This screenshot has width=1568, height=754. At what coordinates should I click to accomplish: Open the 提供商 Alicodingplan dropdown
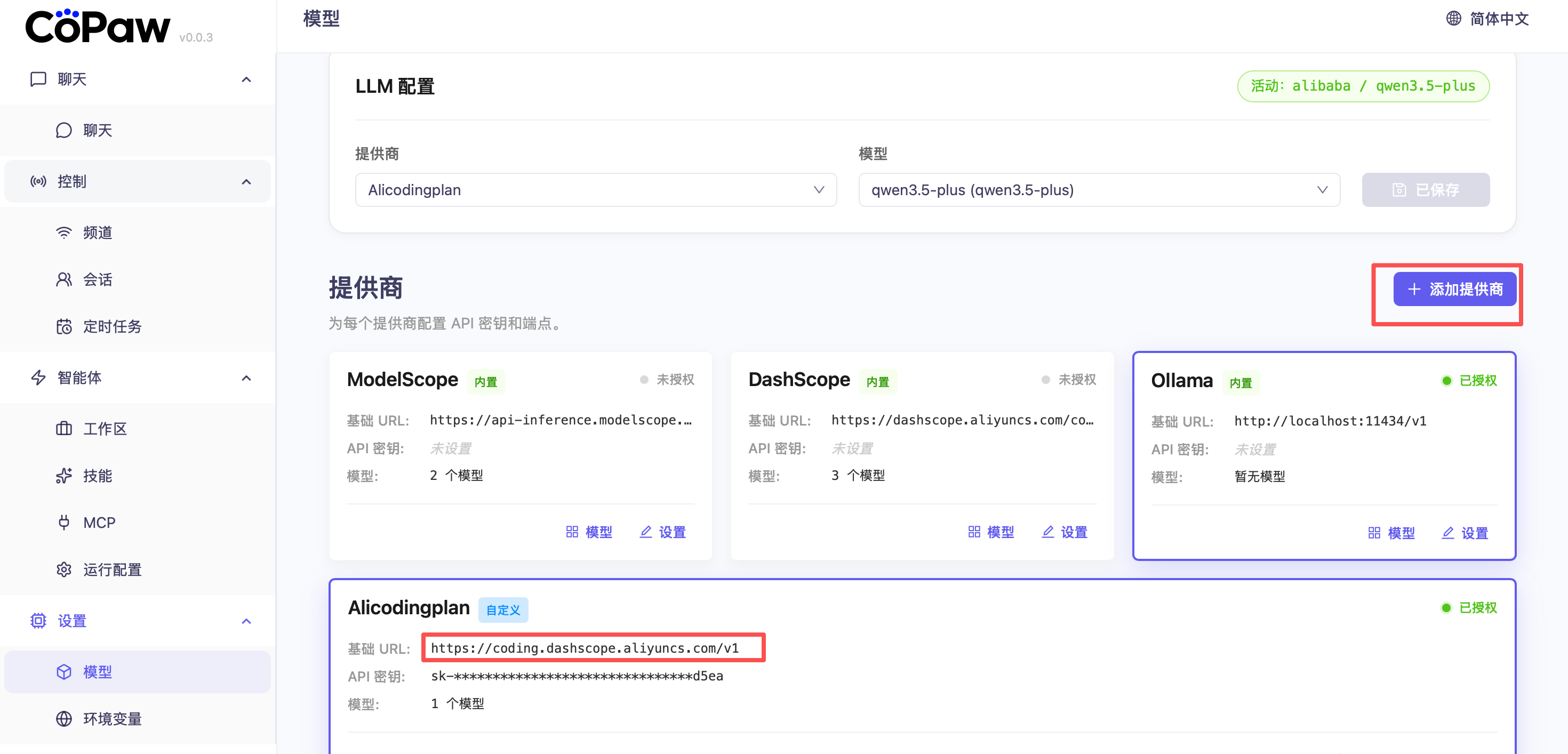point(595,190)
